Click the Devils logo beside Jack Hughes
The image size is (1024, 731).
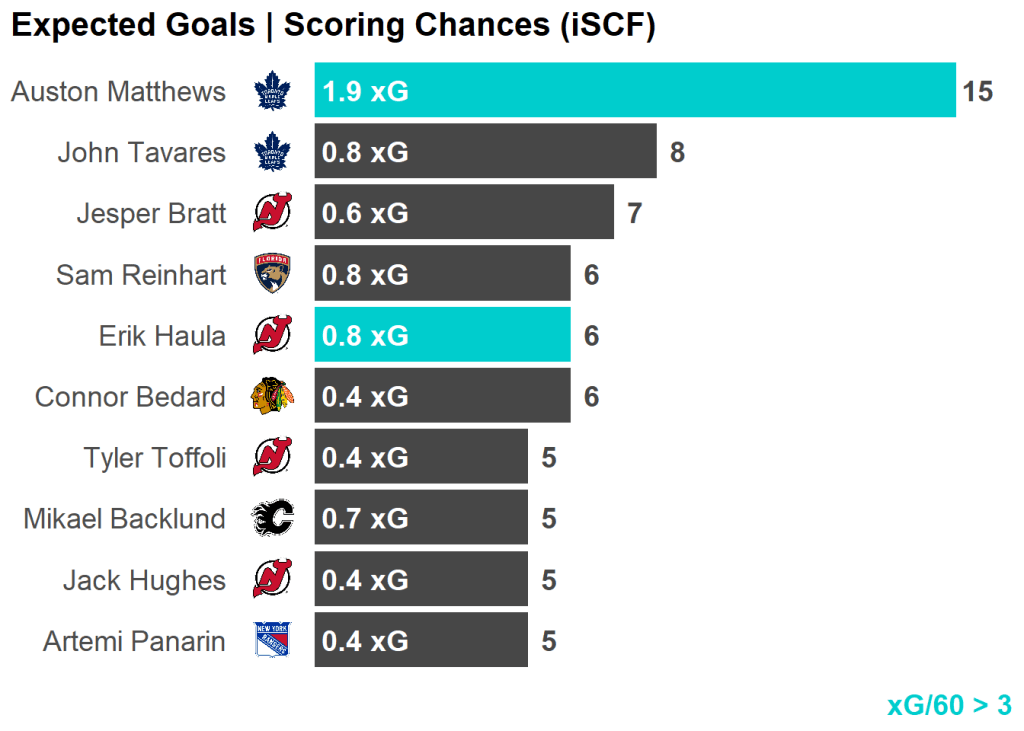[x=271, y=579]
